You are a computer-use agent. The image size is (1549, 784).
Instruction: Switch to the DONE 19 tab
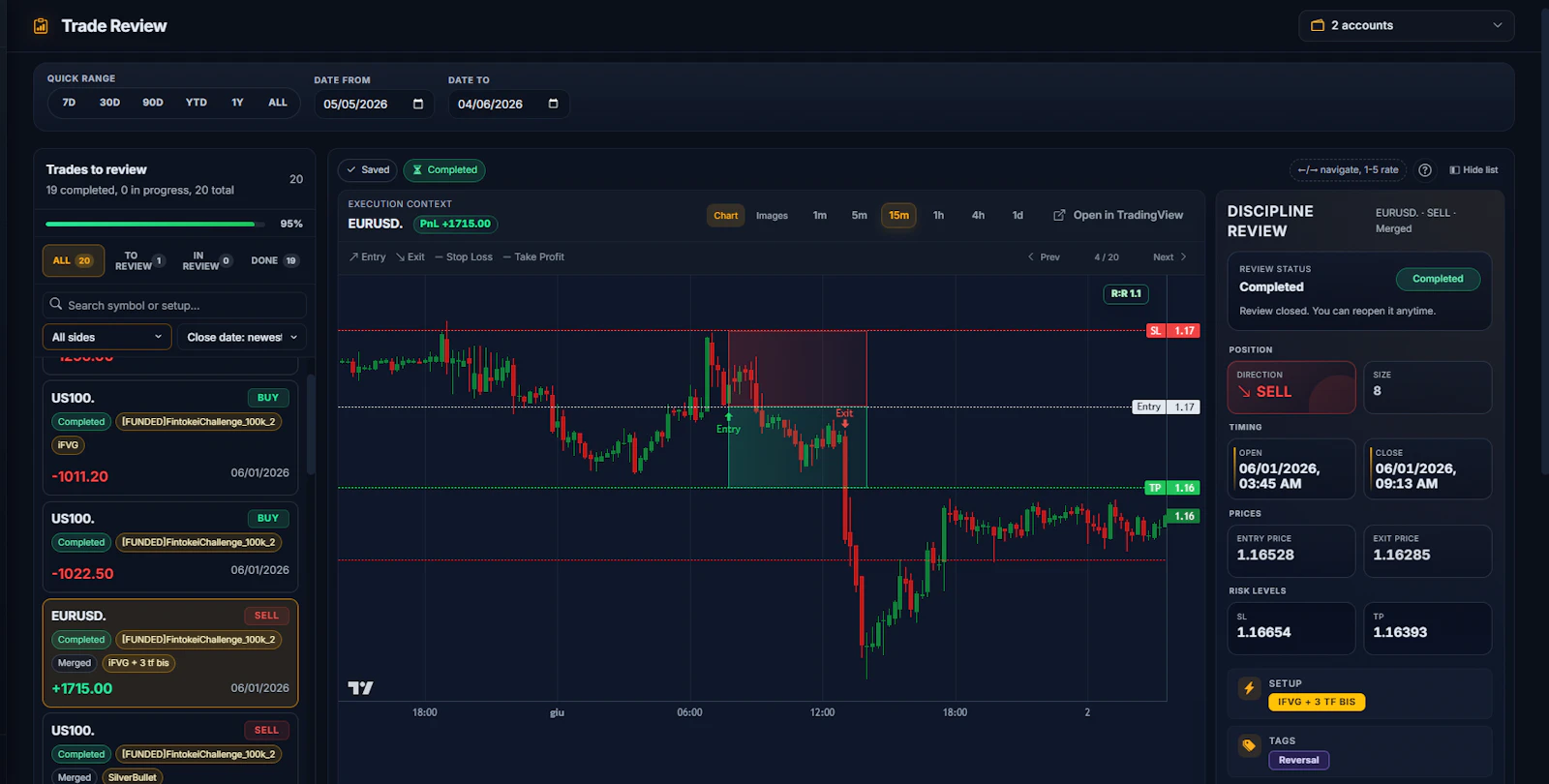[x=274, y=260]
